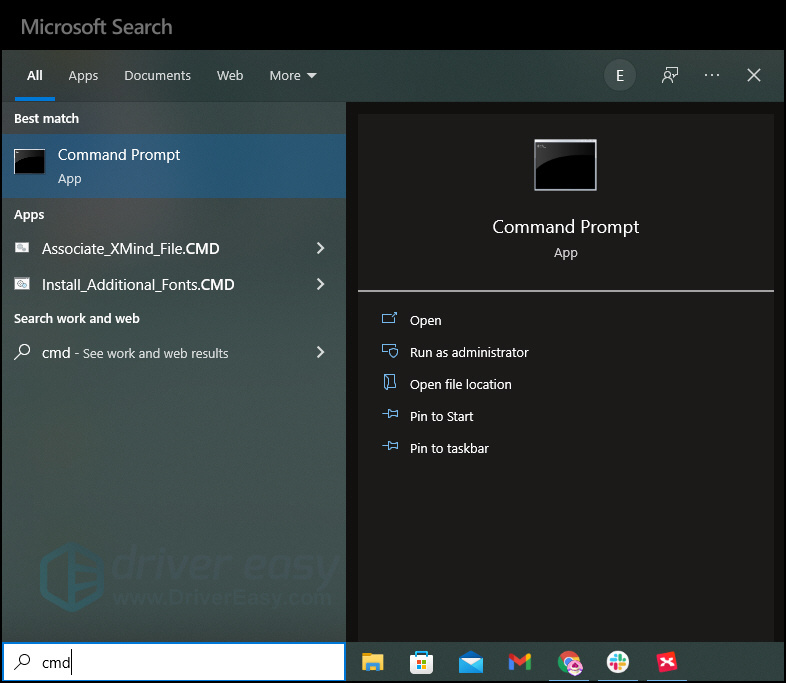The width and height of the screenshot is (786, 683).
Task: Choose Open file location
Action: (461, 384)
